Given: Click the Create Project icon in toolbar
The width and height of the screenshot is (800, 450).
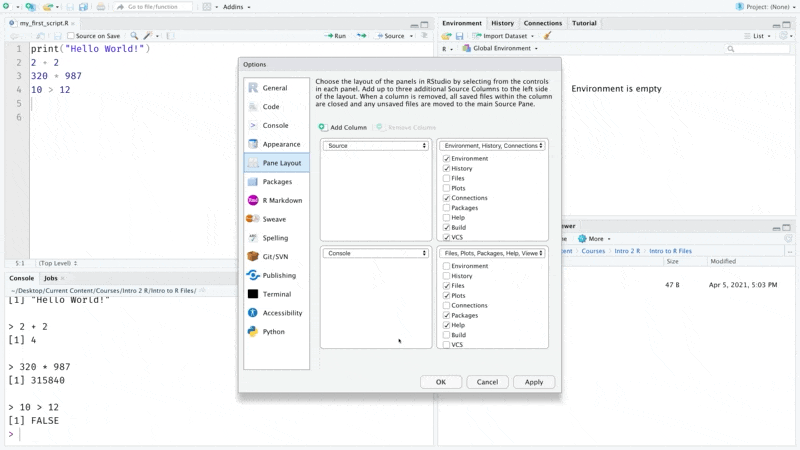Looking at the screenshot, I should (30, 7).
